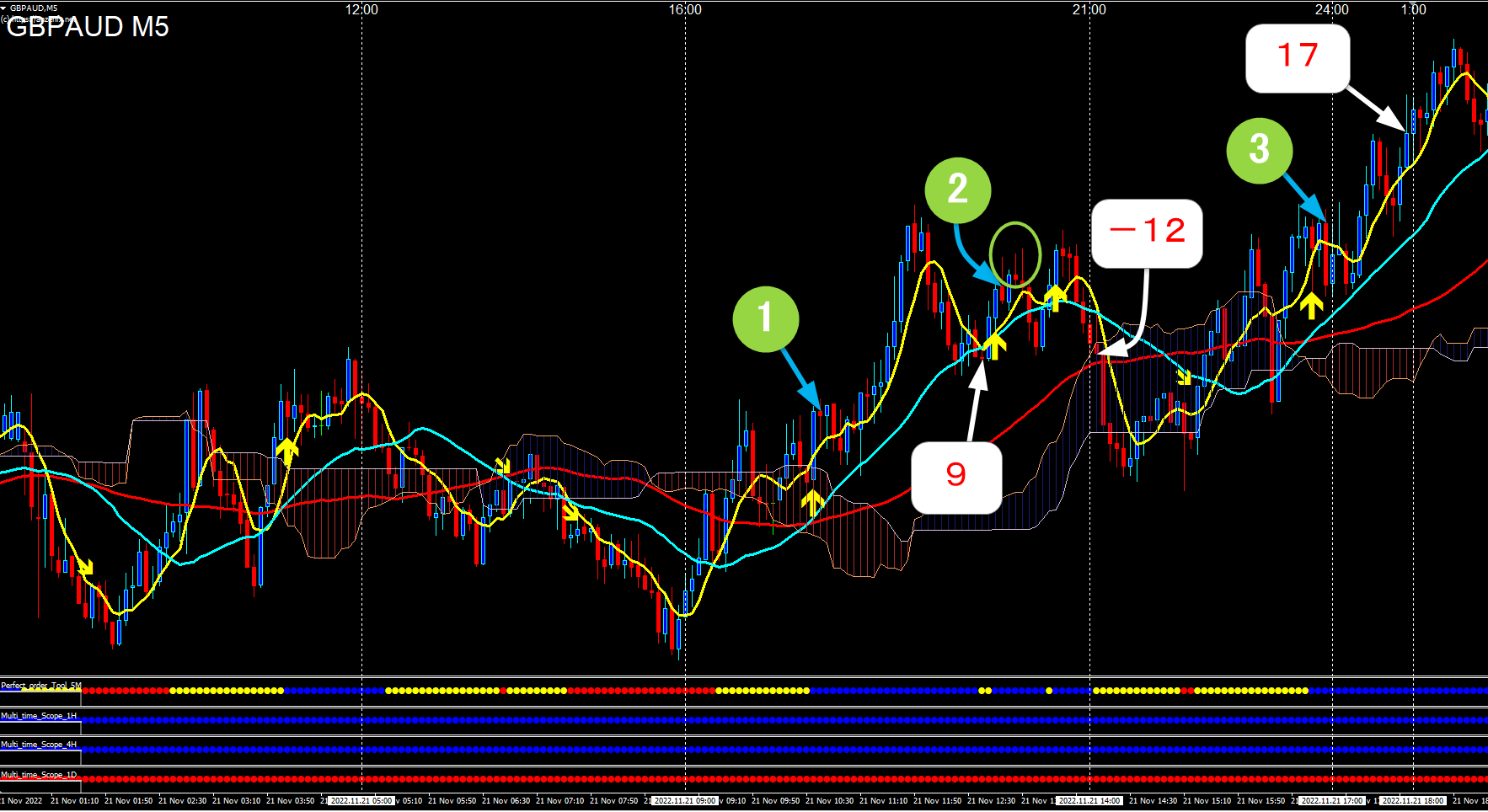Click the 21 Nov 10:30 axis label
Screen dimensions: 1488x812
829,801
